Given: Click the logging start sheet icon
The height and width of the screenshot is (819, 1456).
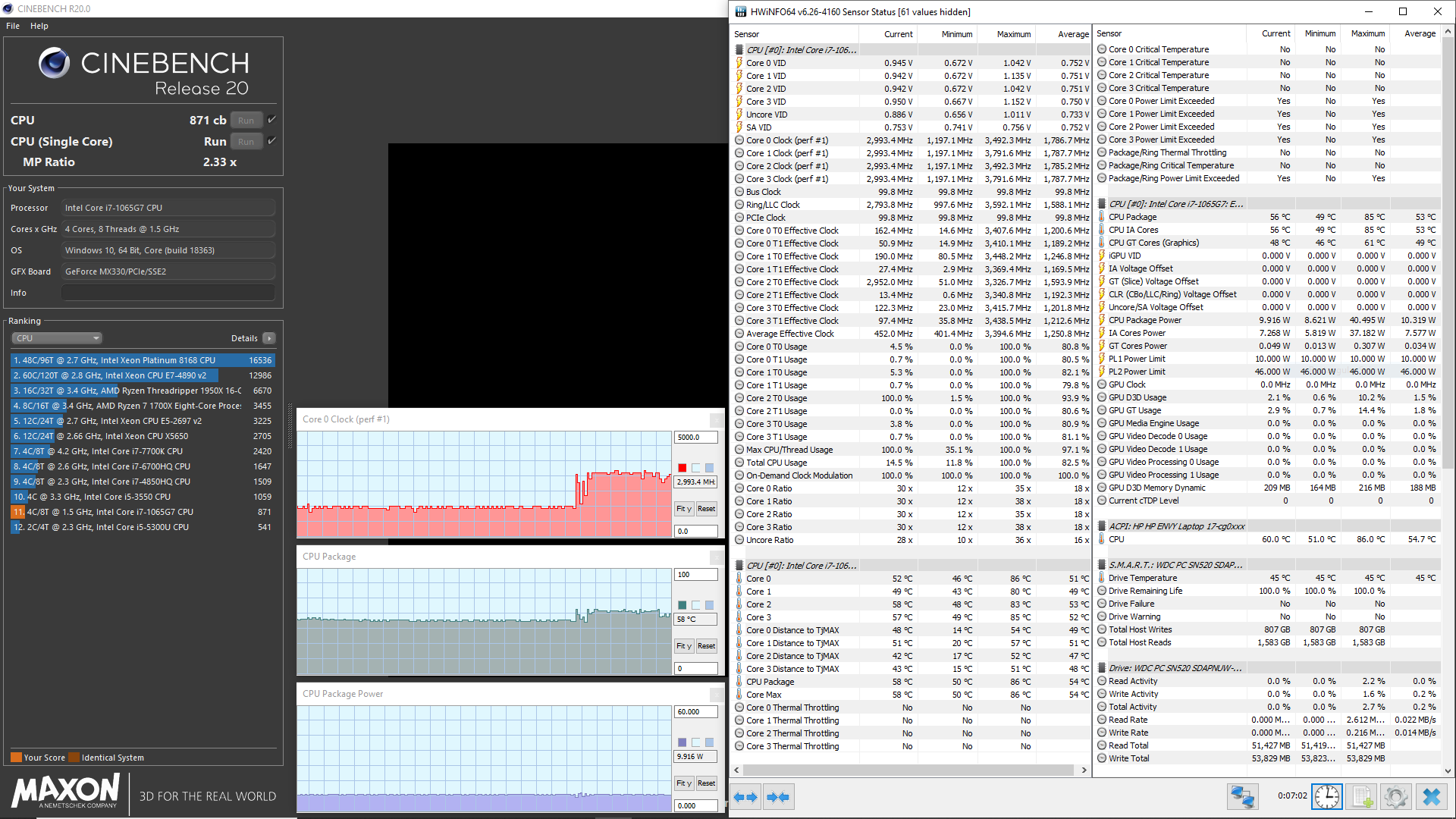Looking at the screenshot, I should (1362, 797).
